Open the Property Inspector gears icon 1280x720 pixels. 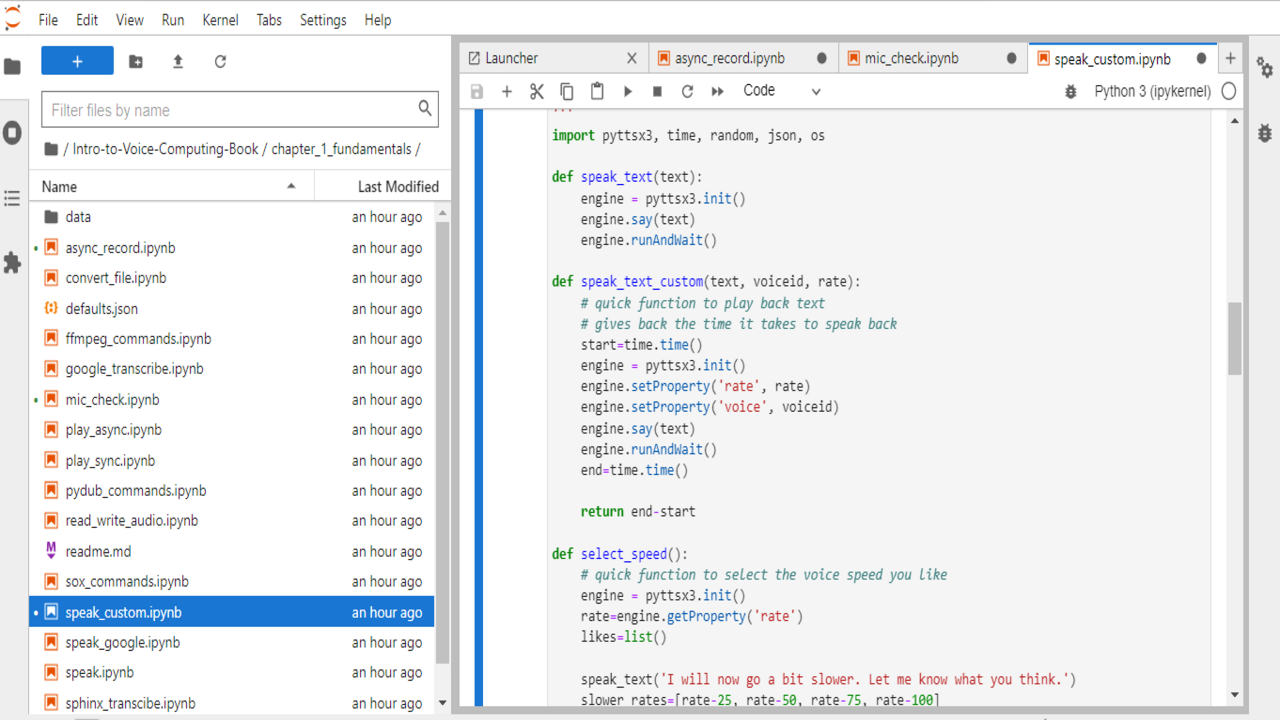[x=1265, y=67]
